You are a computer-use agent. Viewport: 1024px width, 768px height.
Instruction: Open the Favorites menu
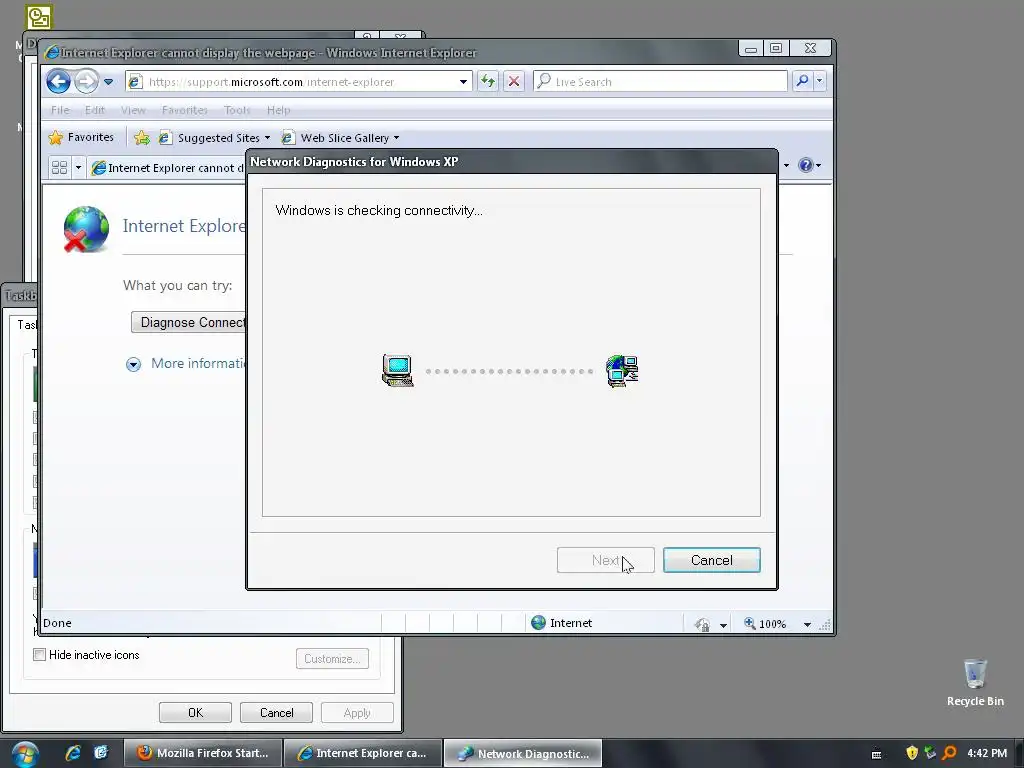click(185, 110)
